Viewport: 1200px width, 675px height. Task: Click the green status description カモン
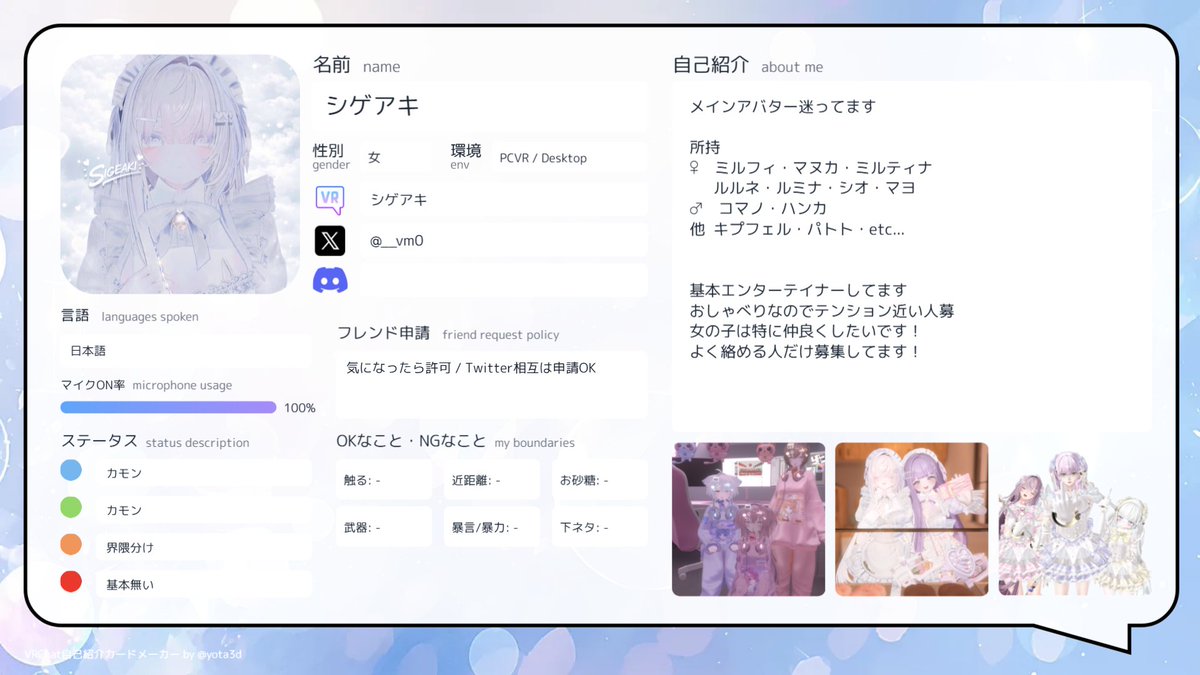[x=205, y=509]
